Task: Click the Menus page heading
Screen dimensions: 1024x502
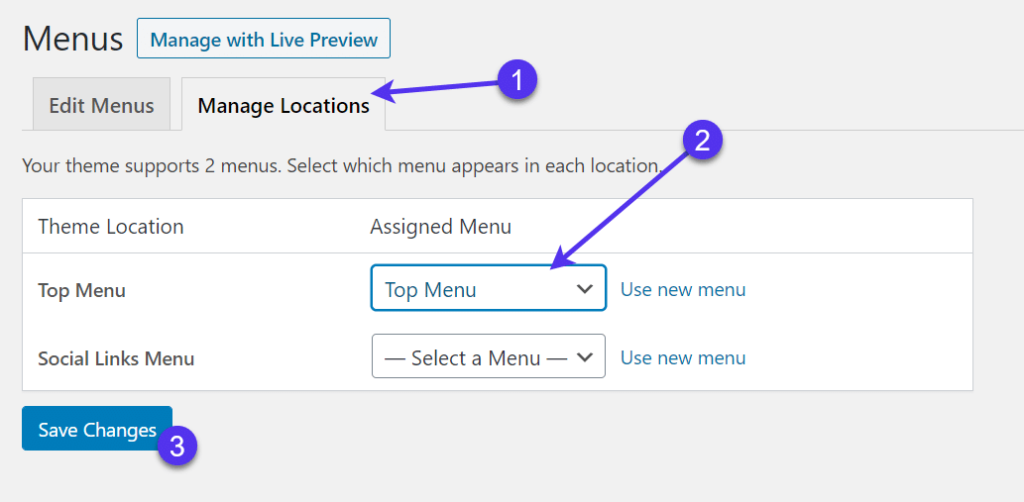Action: (x=73, y=40)
